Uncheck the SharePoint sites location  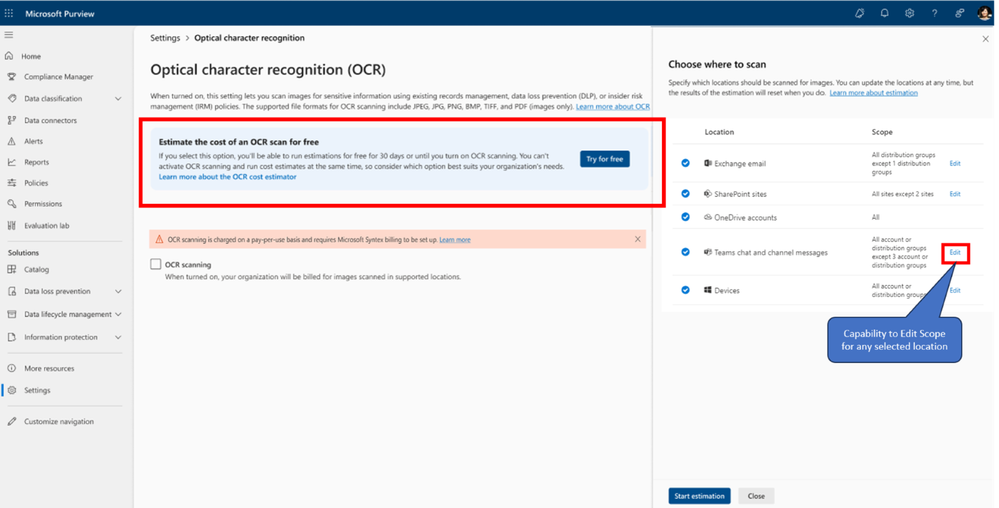(x=685, y=194)
